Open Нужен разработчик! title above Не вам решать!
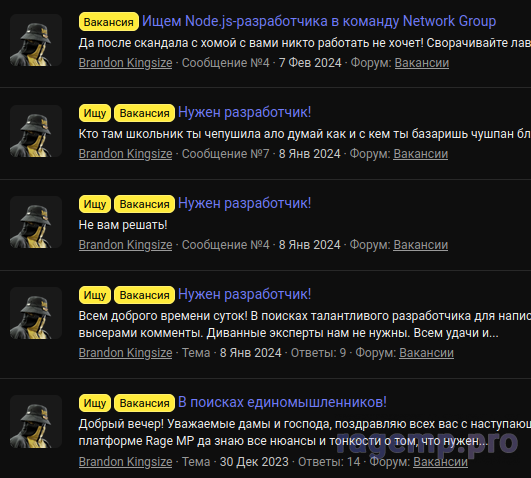 [244, 203]
